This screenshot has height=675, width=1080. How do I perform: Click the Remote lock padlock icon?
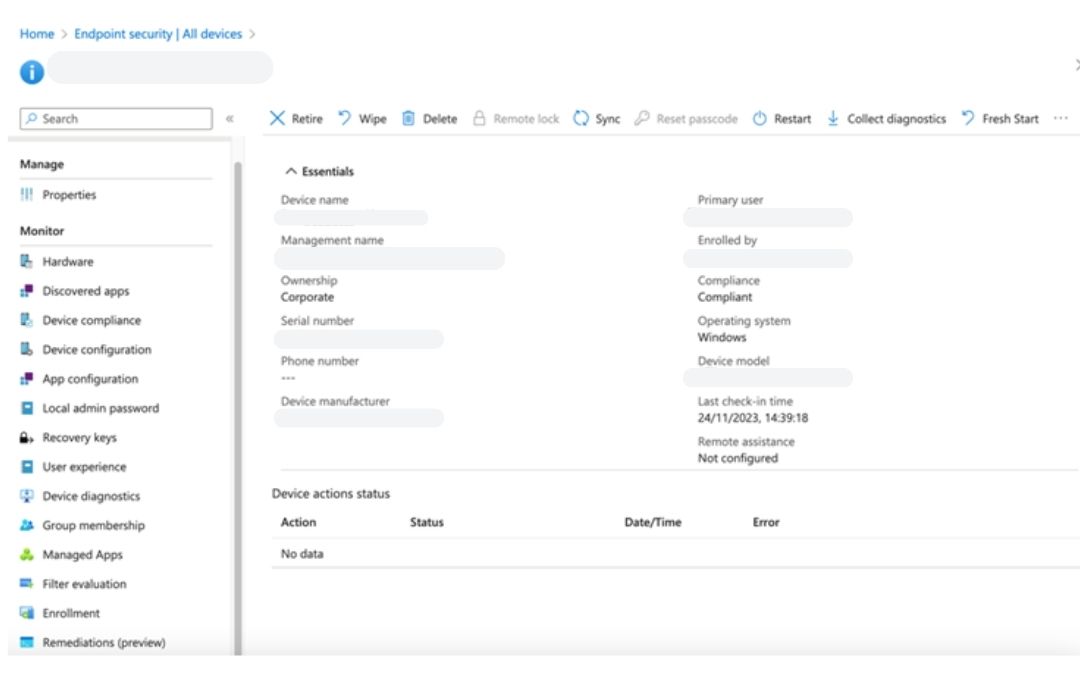click(479, 118)
